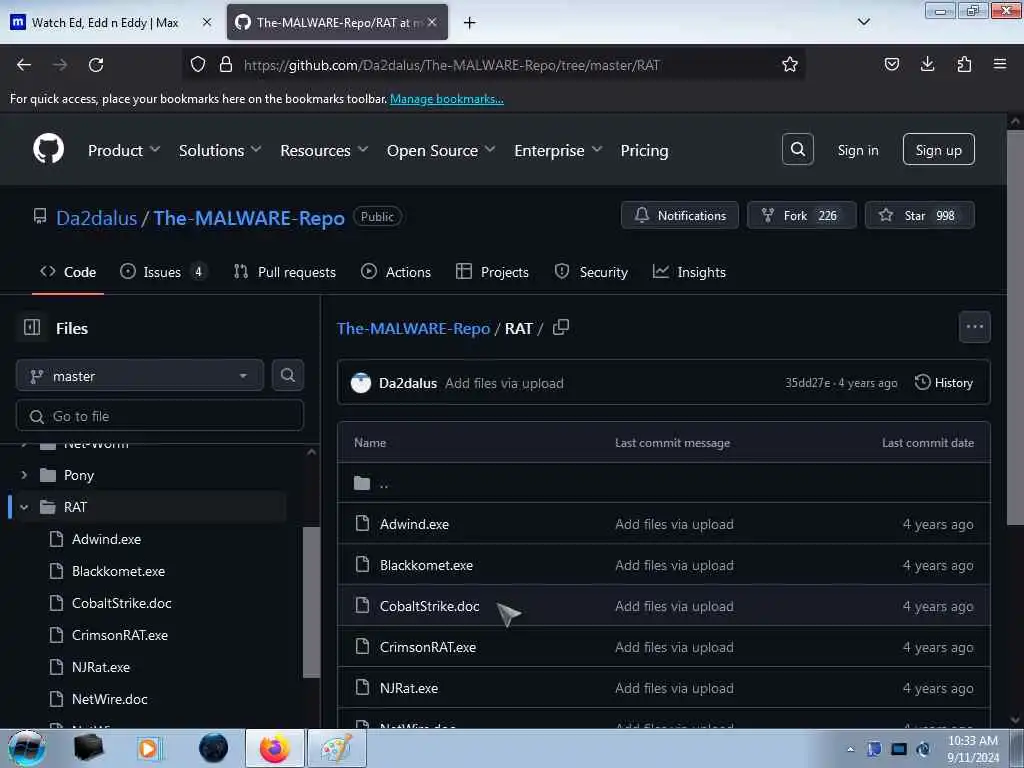Click the GitHub logo home icon
This screenshot has height=768, width=1024.
click(48, 150)
